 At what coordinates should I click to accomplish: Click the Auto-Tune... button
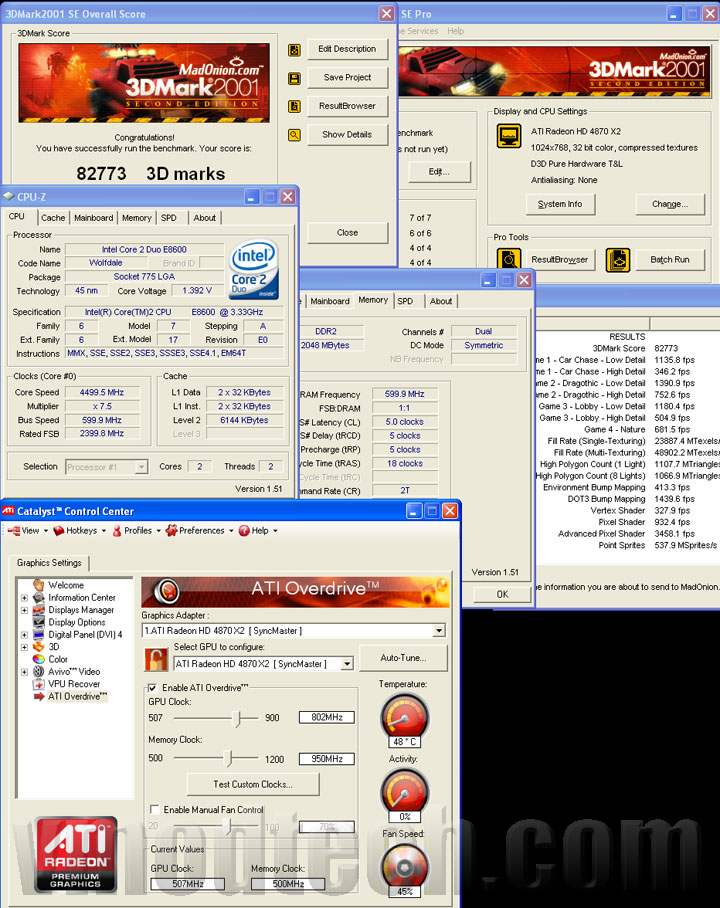pyautogui.click(x=403, y=658)
